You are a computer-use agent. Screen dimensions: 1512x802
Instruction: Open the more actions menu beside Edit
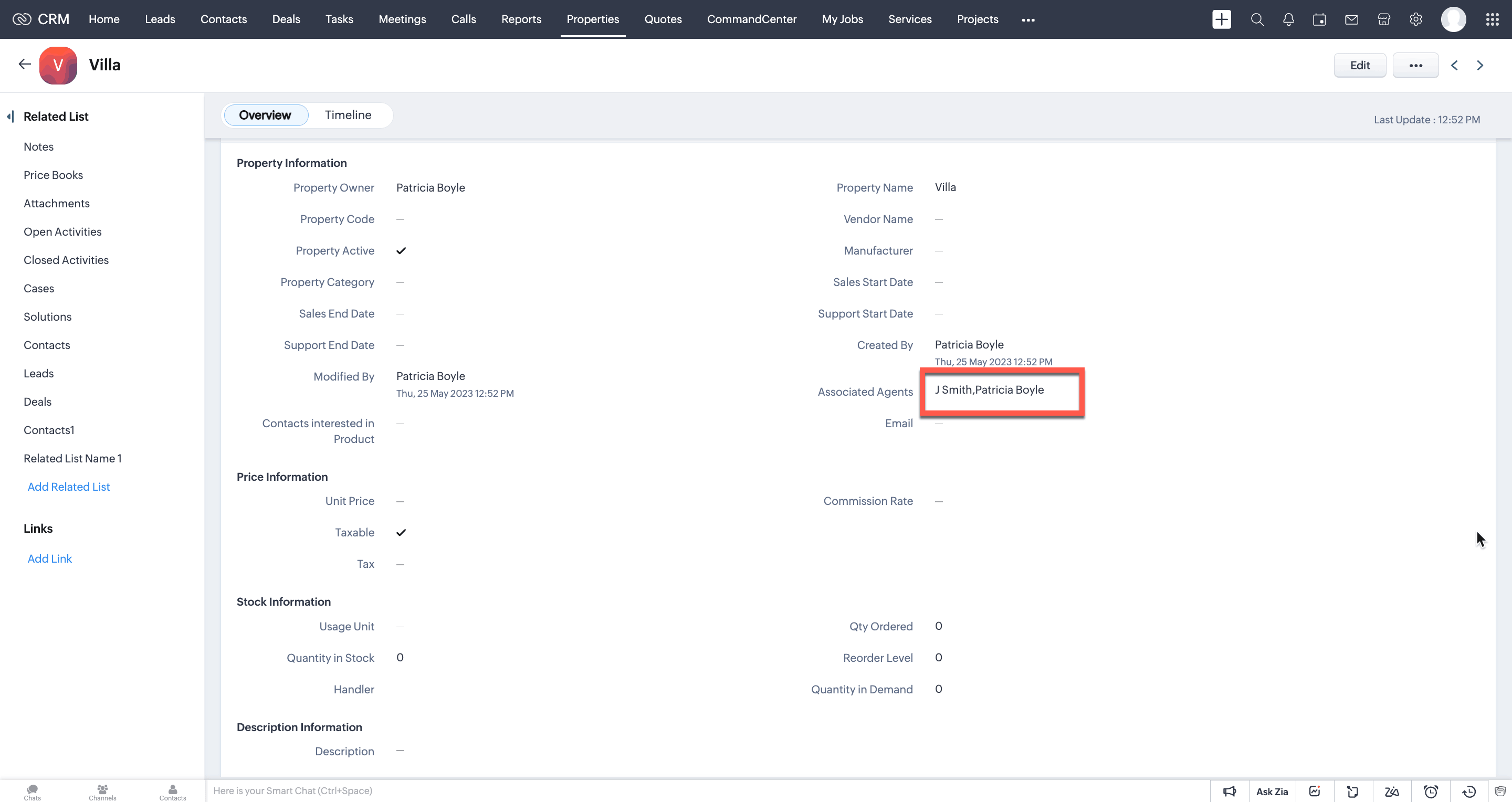click(x=1415, y=65)
